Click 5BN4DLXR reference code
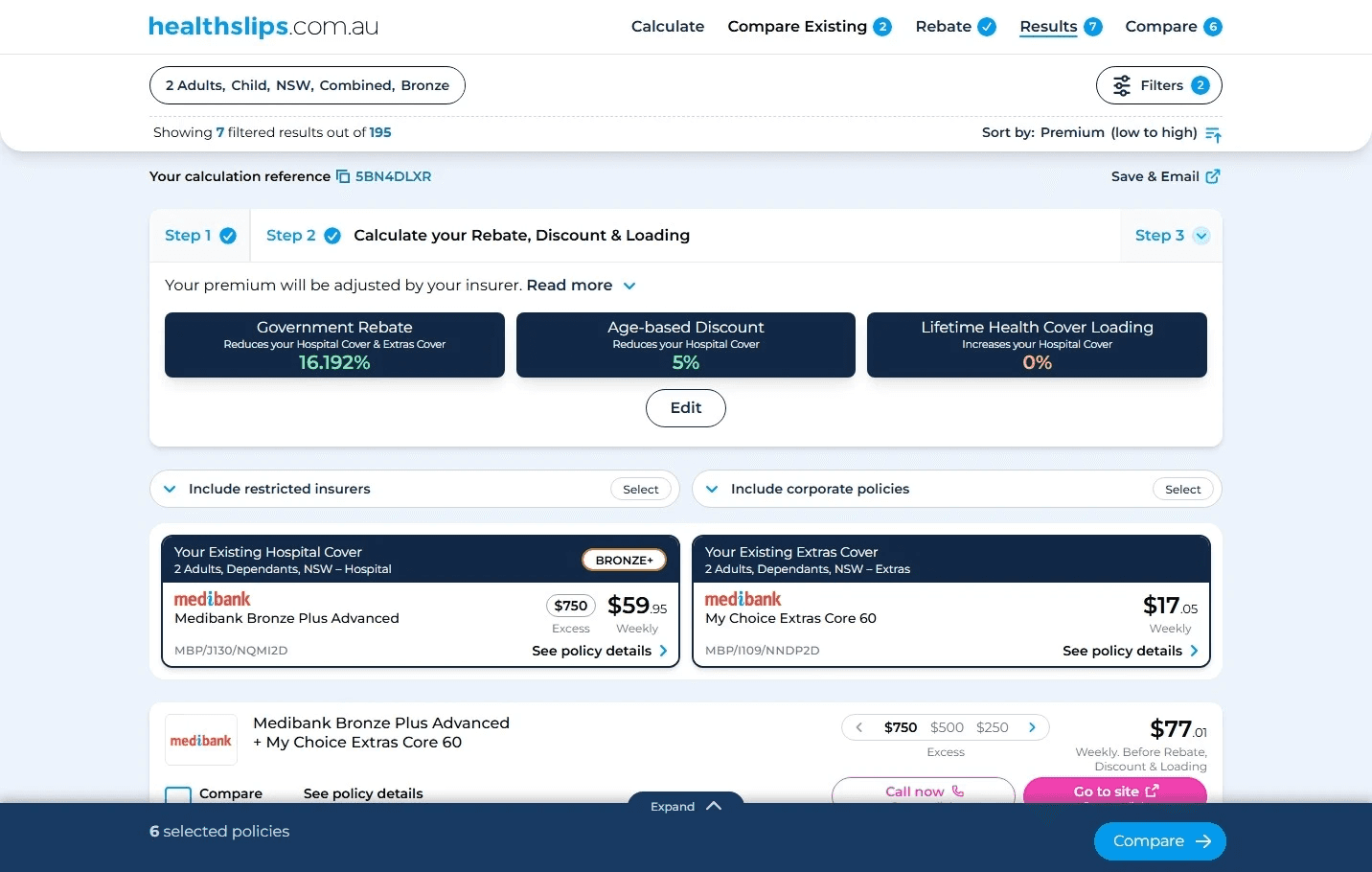This screenshot has height=872, width=1372. 393,176
